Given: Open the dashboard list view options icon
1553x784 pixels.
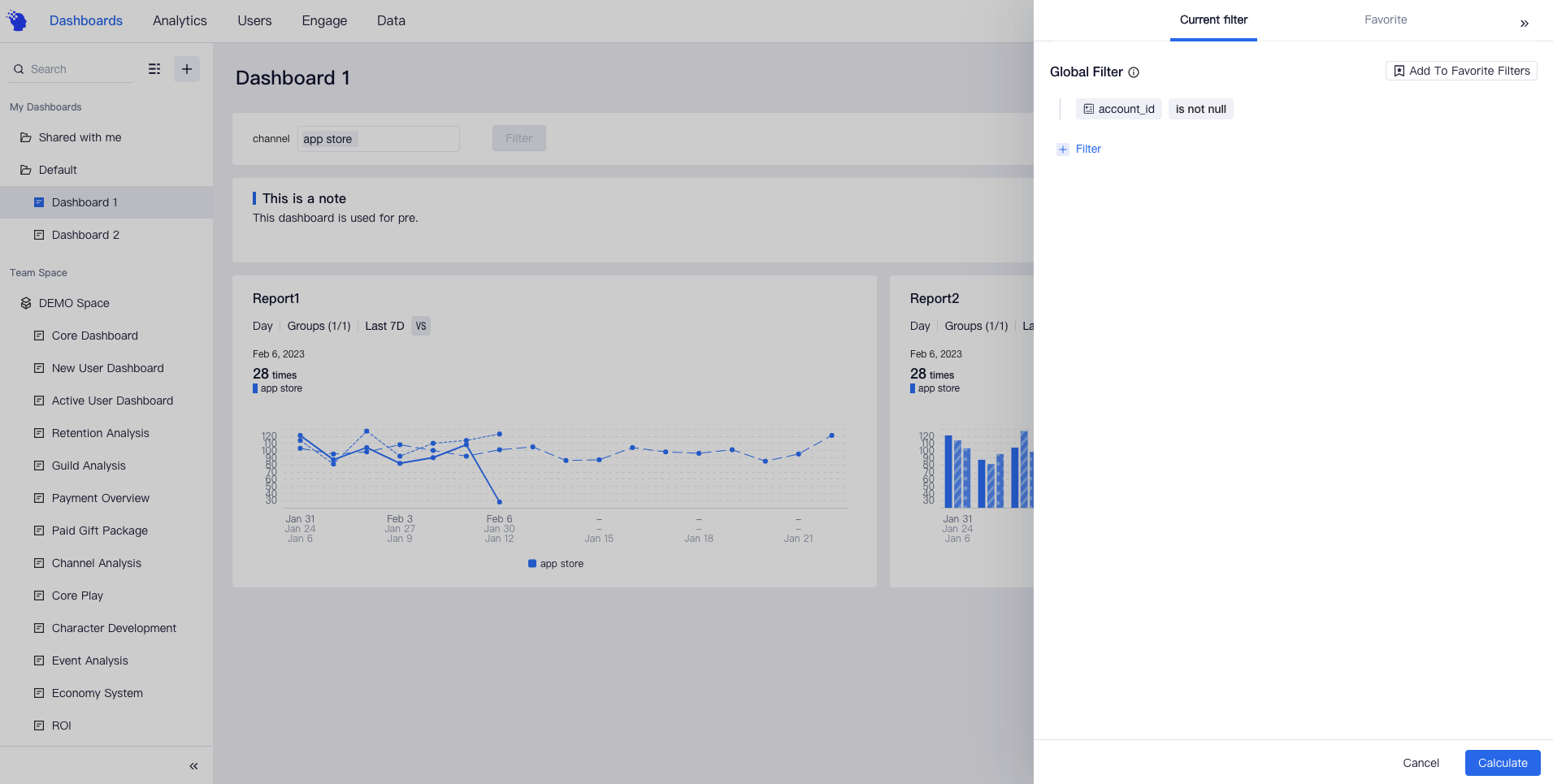Looking at the screenshot, I should (x=154, y=68).
